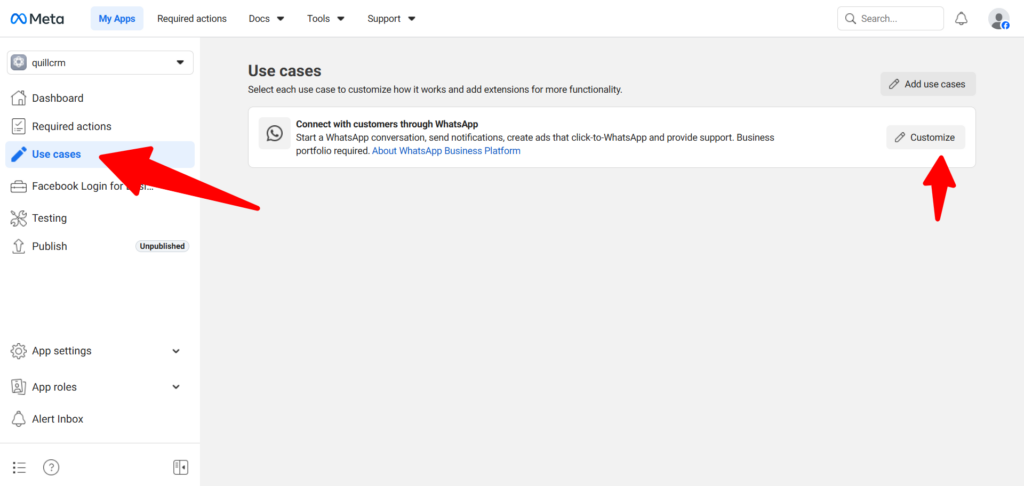The width and height of the screenshot is (1024, 486).
Task: Open the Support dropdown menu
Action: click(x=391, y=18)
